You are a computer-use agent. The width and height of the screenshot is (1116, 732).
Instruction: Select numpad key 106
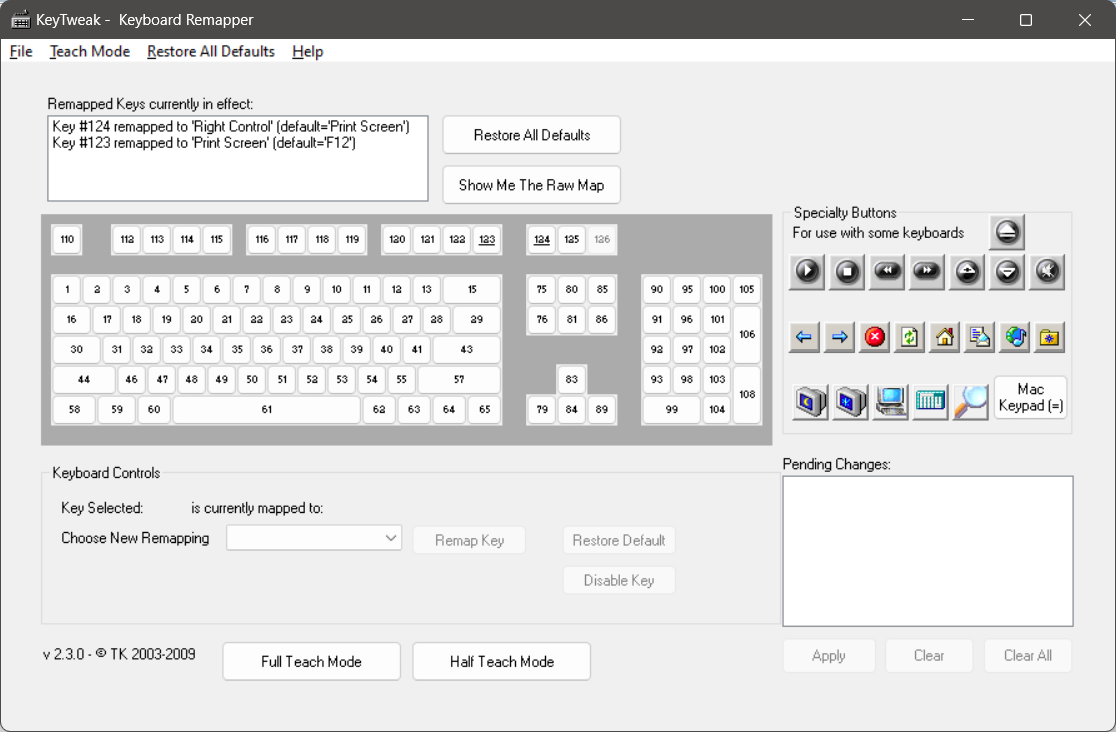point(747,334)
